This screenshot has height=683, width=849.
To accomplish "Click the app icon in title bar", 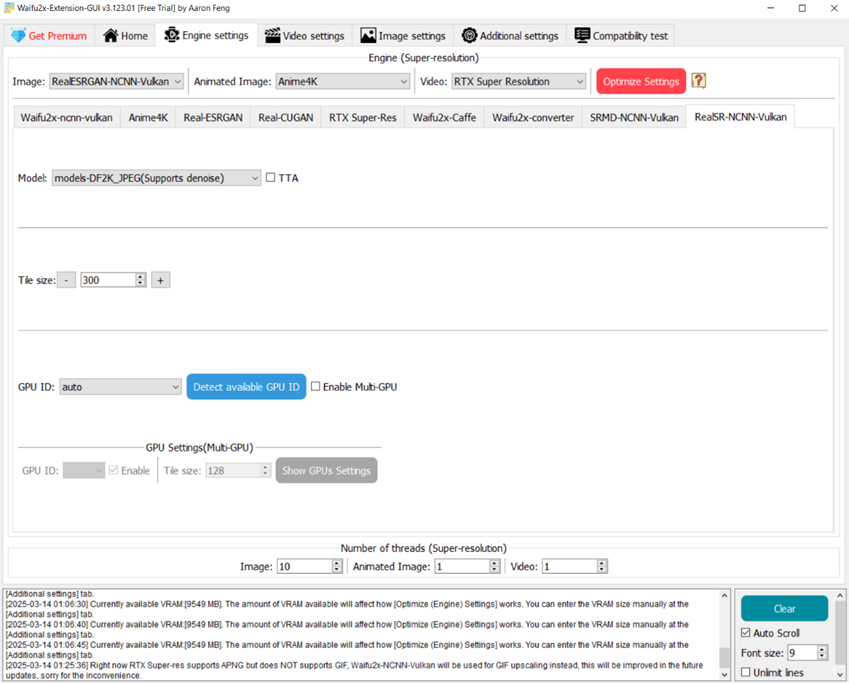I will tap(9, 8).
